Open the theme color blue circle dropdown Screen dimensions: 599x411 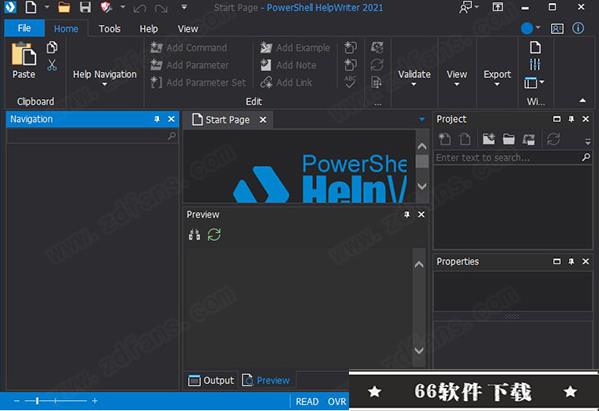click(x=531, y=28)
